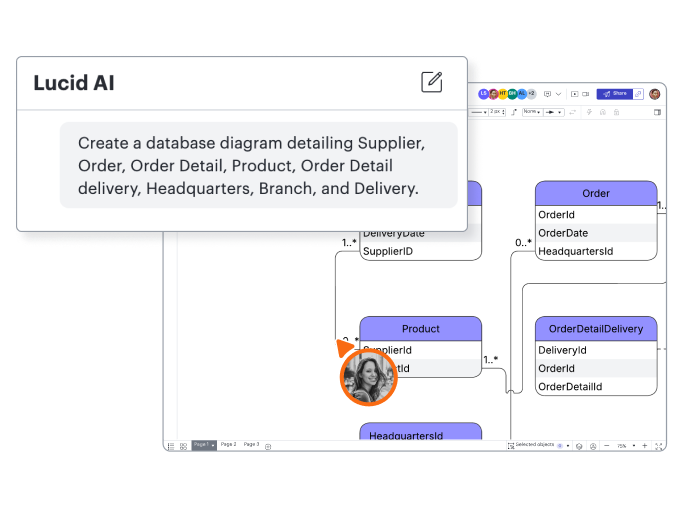Open the page grid view icon
Image resolution: width=680 pixels, height=510 pixels.
[183, 446]
